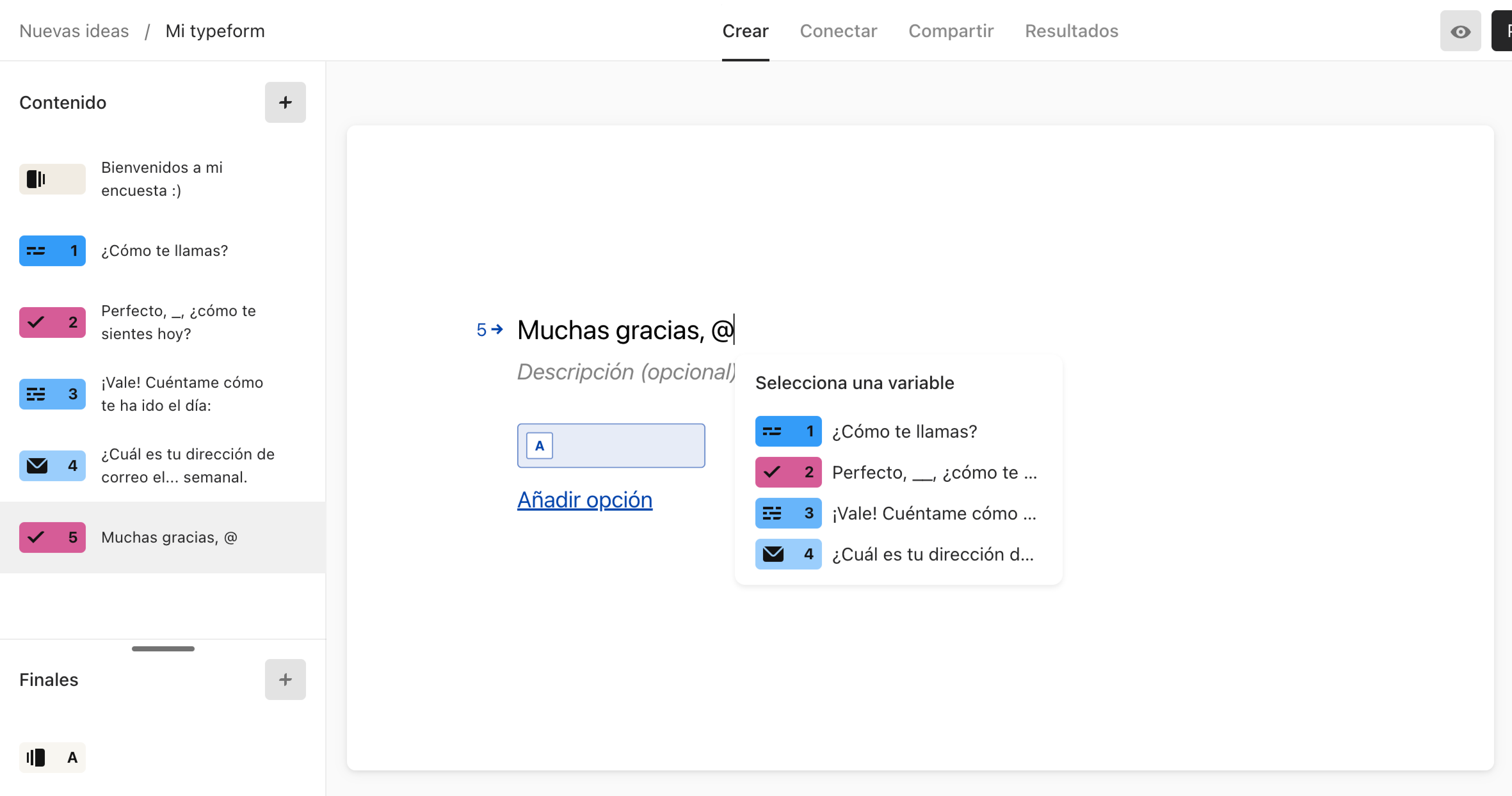Click the Descripción (opcional) field

(x=626, y=372)
